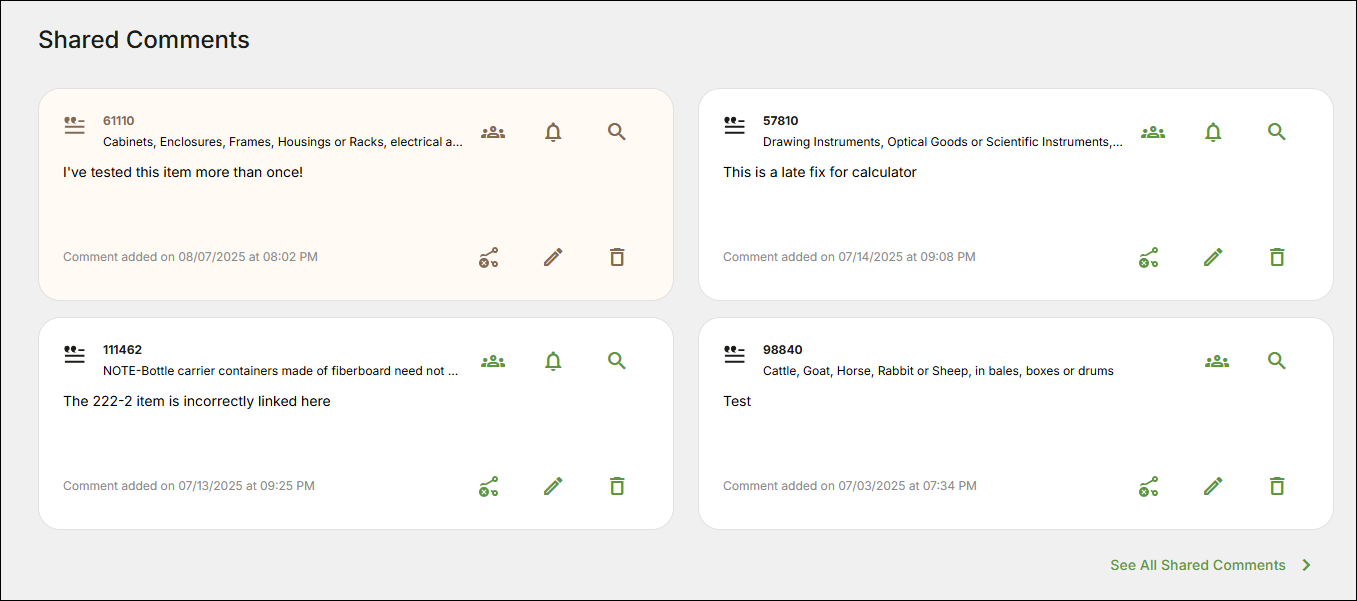
Task: Edit the comment on item 57810
Action: click(1213, 258)
